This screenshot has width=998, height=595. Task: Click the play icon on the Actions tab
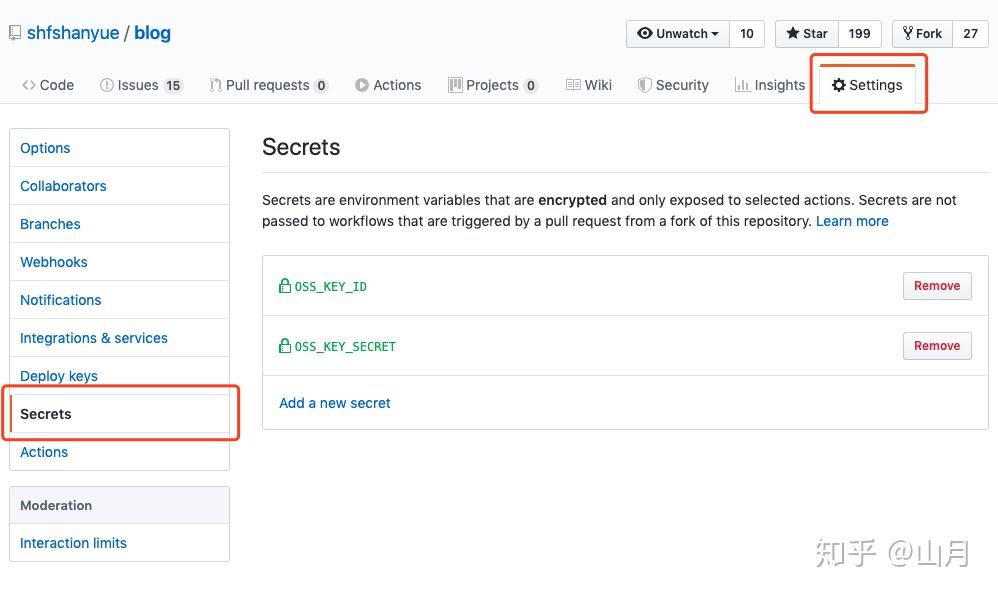[x=363, y=85]
